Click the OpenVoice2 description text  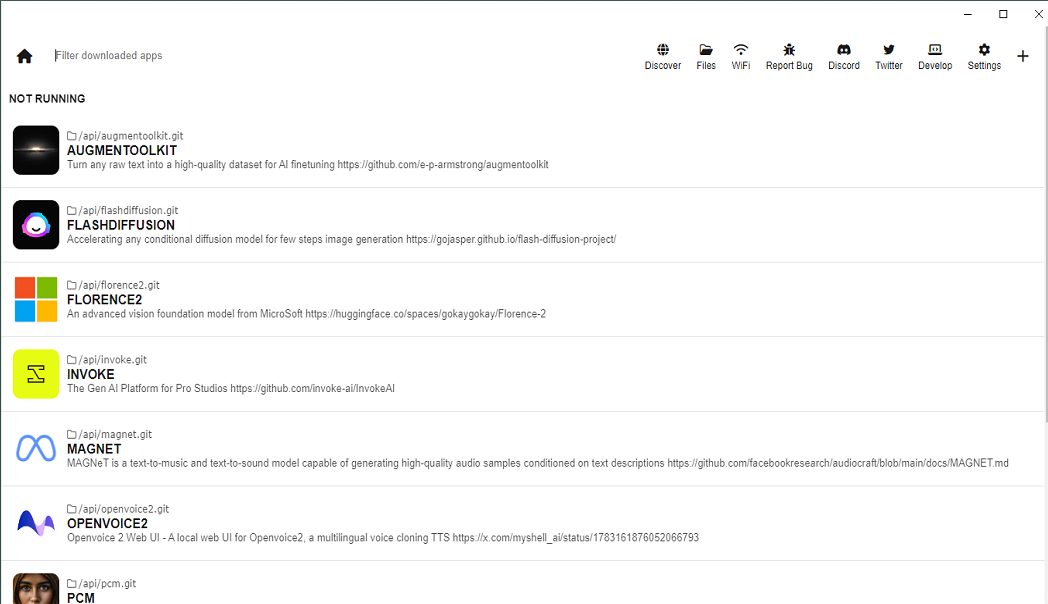(x=383, y=538)
